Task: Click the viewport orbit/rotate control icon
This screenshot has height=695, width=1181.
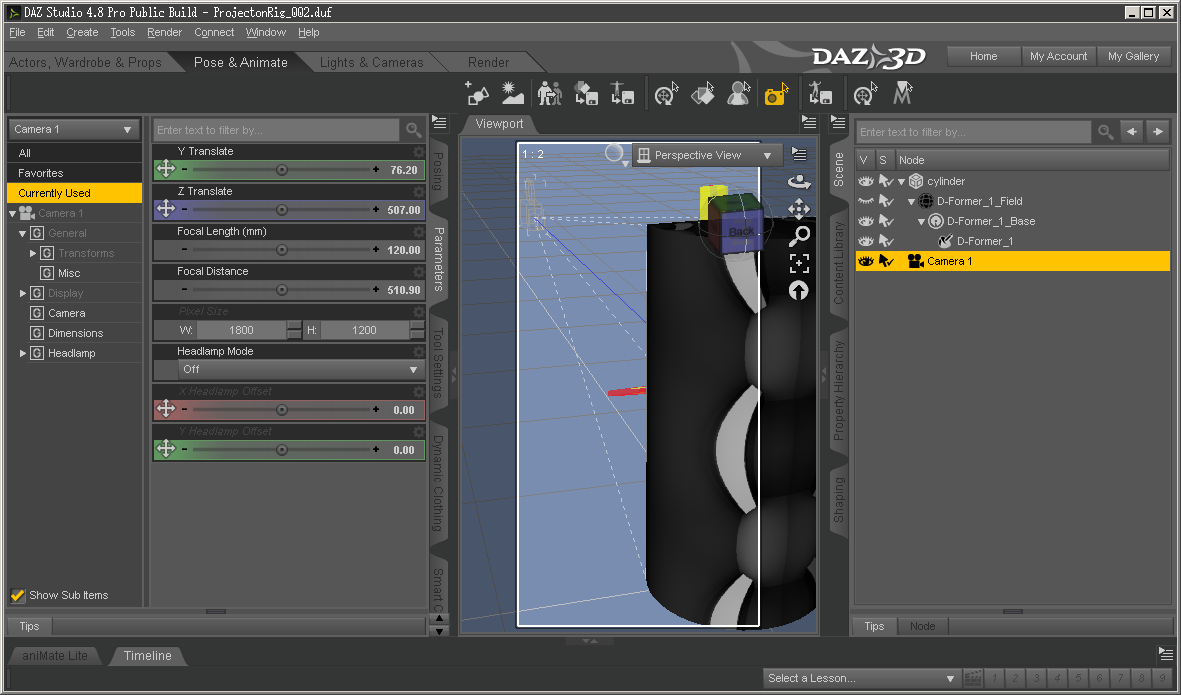Action: pyautogui.click(x=799, y=181)
